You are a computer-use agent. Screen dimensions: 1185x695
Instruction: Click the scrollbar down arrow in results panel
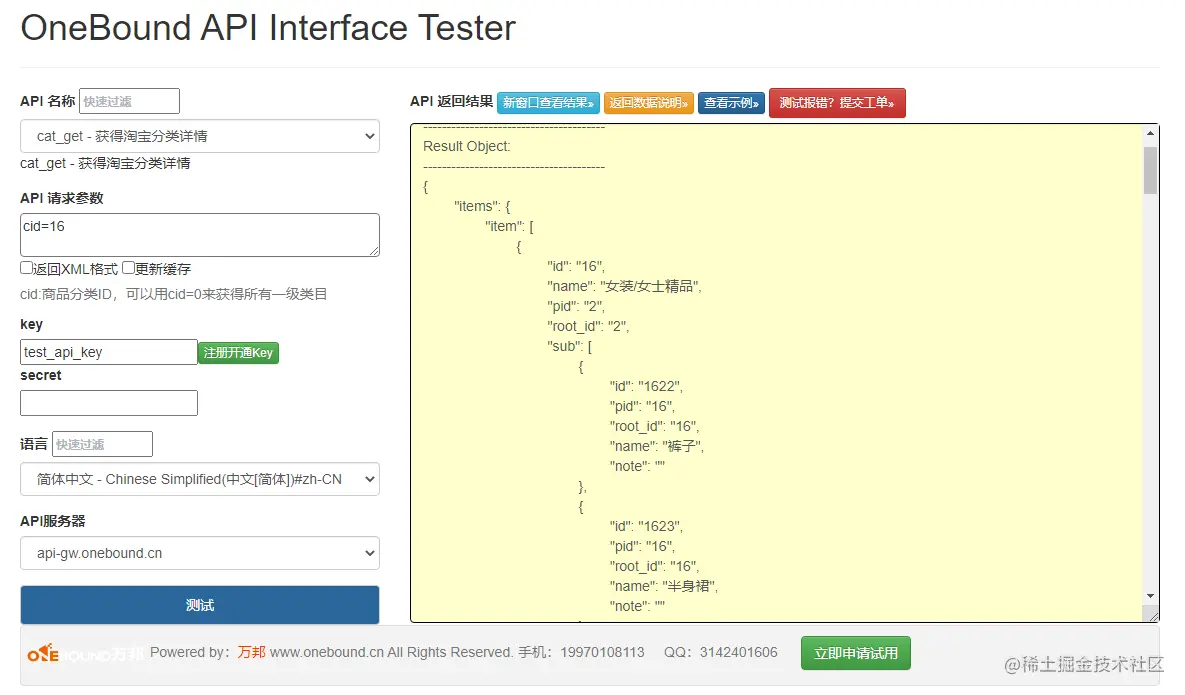(x=1151, y=595)
